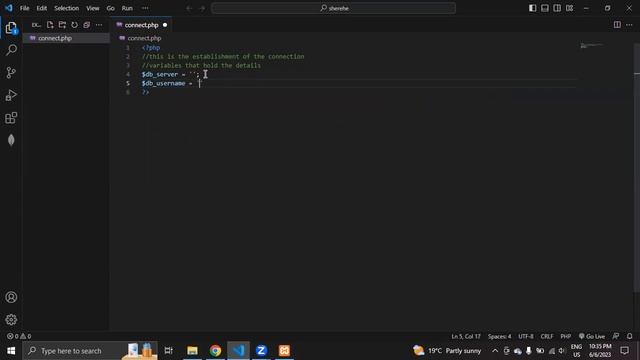Toggle the primary side bar
The image size is (640, 360).
[x=533, y=8]
